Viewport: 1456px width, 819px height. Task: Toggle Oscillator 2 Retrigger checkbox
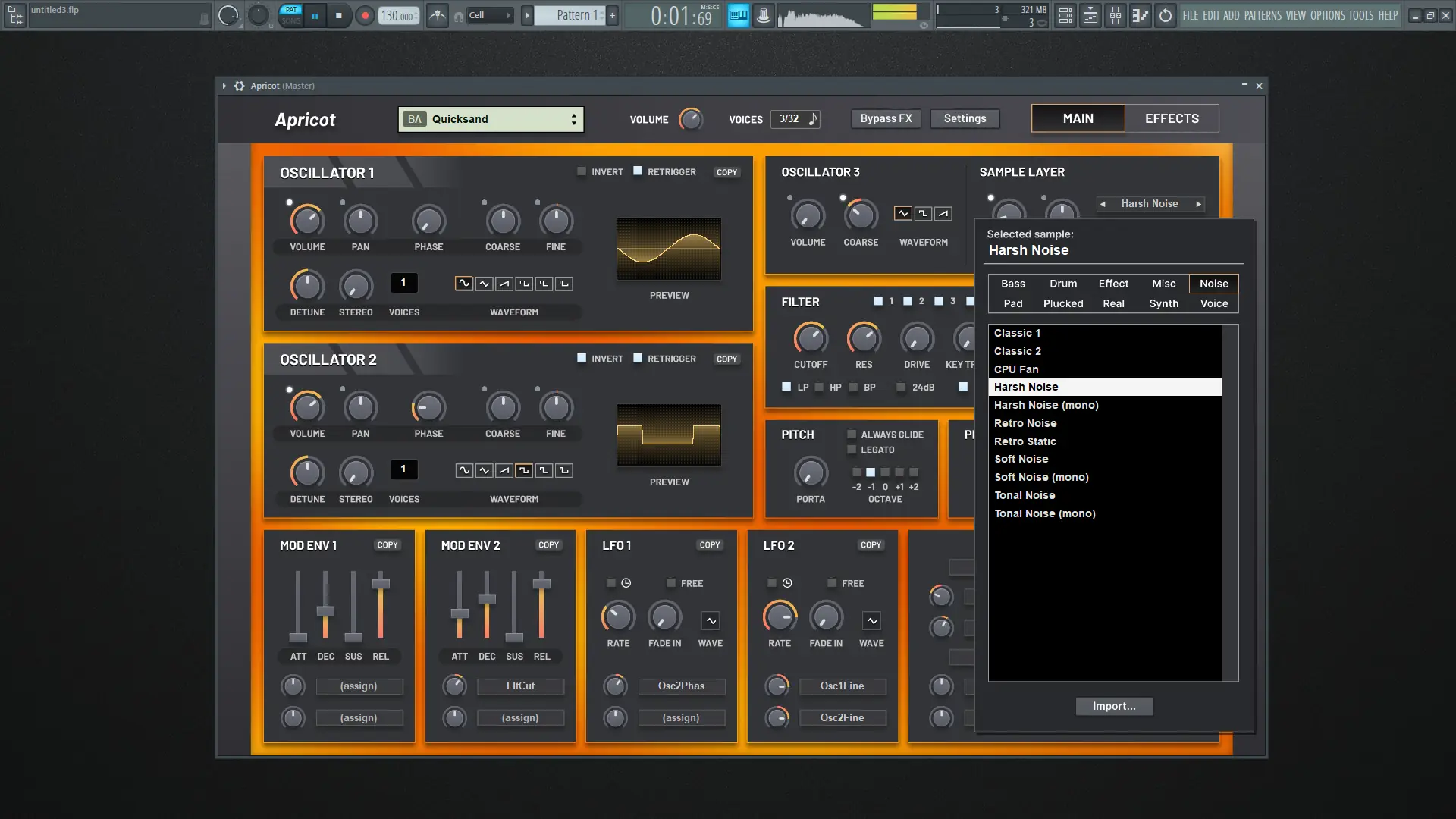pyautogui.click(x=638, y=358)
